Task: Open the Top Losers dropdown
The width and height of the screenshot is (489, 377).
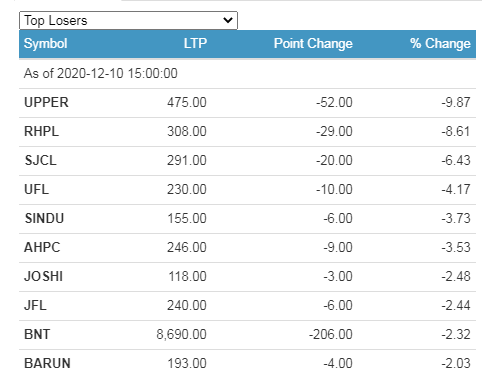Action: (128, 20)
